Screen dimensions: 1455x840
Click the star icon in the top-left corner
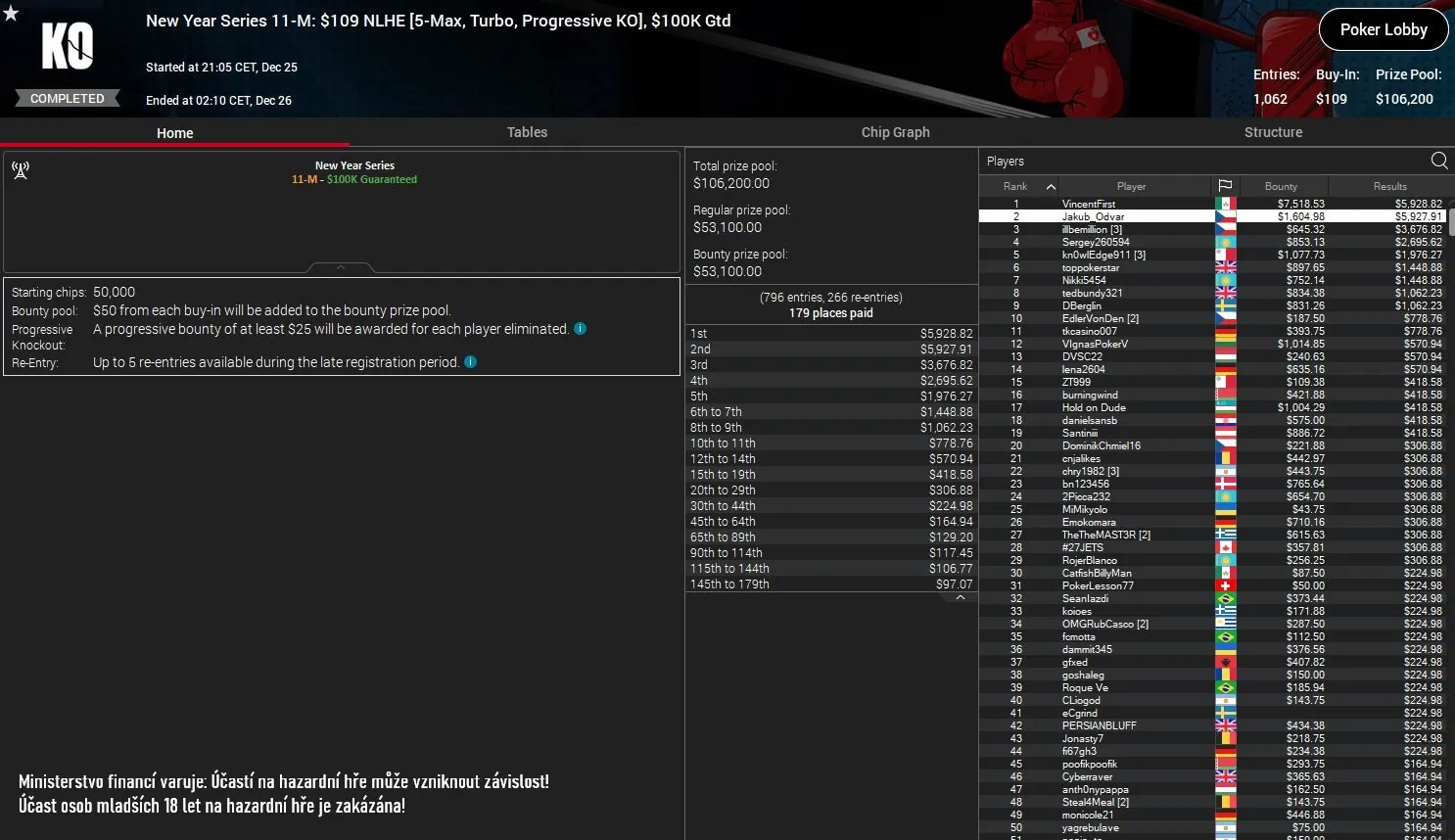click(x=11, y=11)
